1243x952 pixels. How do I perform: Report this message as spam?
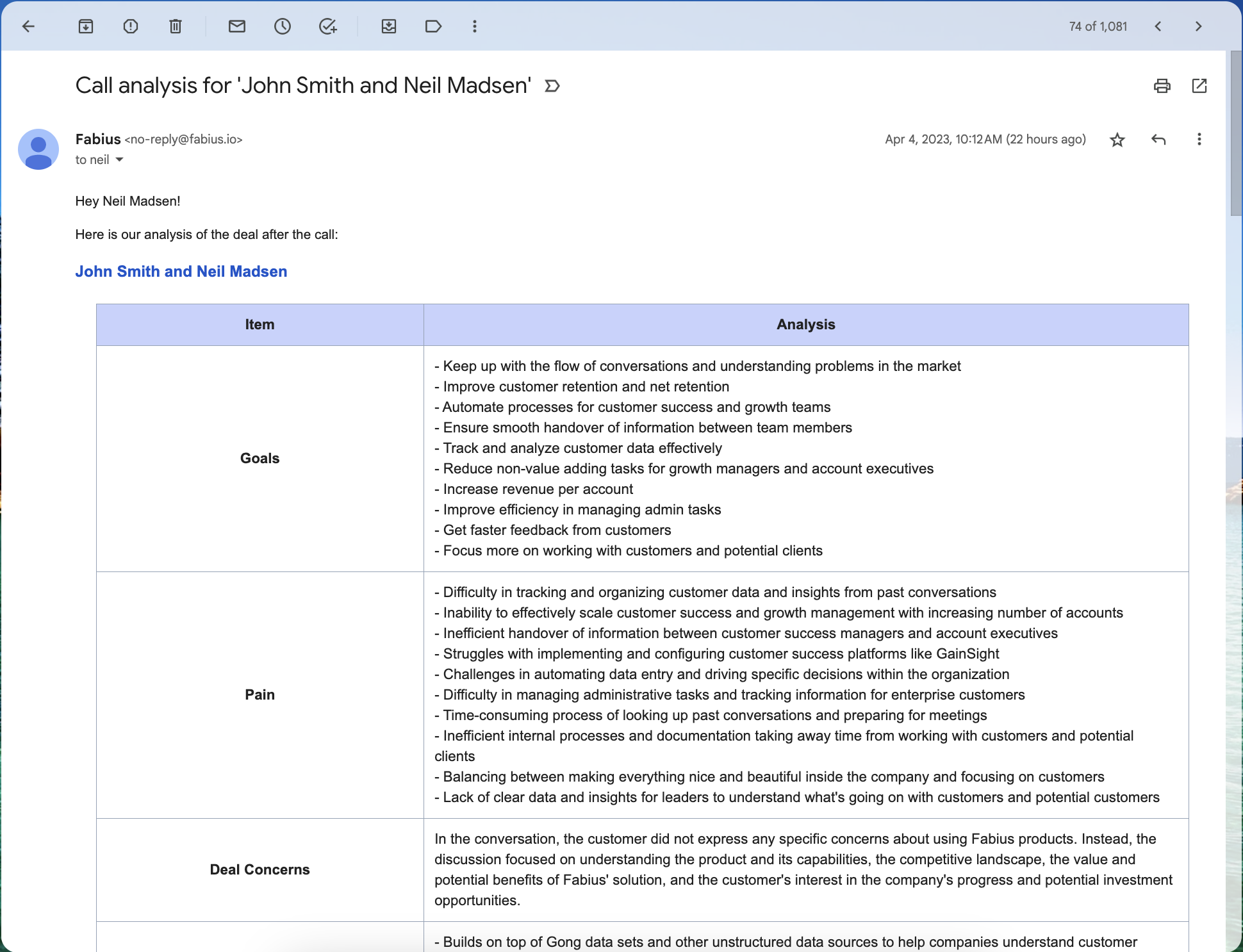131,26
